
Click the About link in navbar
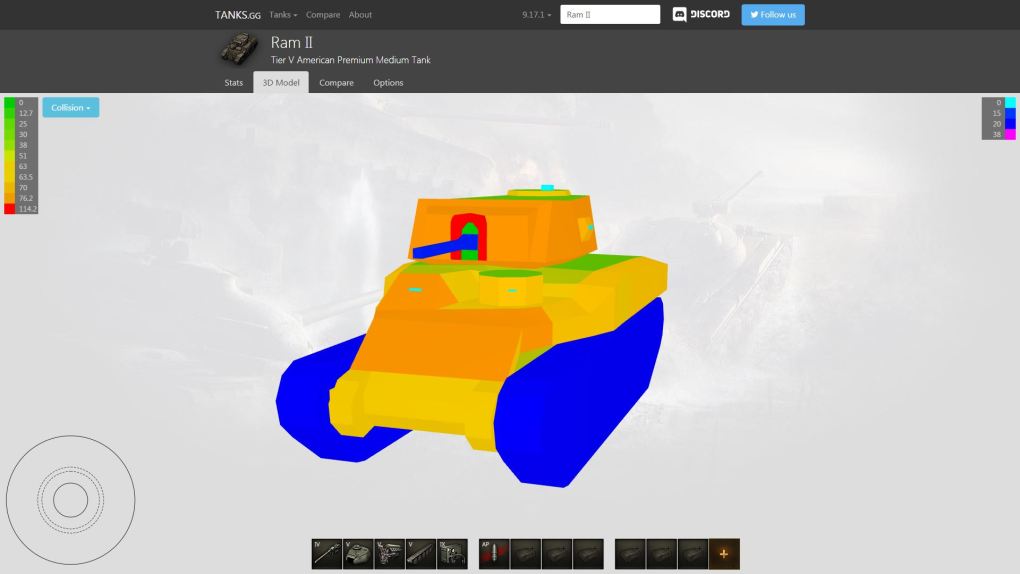[x=360, y=15]
